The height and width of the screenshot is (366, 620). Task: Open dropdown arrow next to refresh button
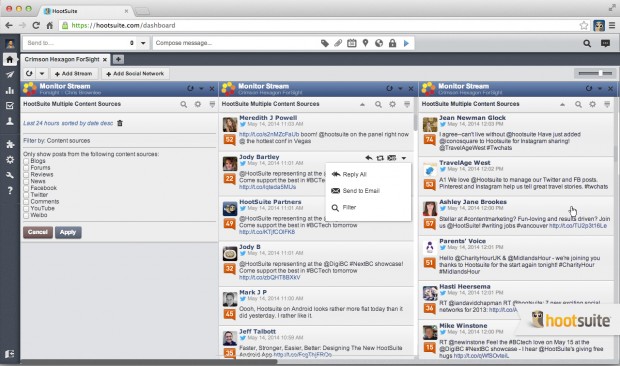pyautogui.click(x=42, y=74)
